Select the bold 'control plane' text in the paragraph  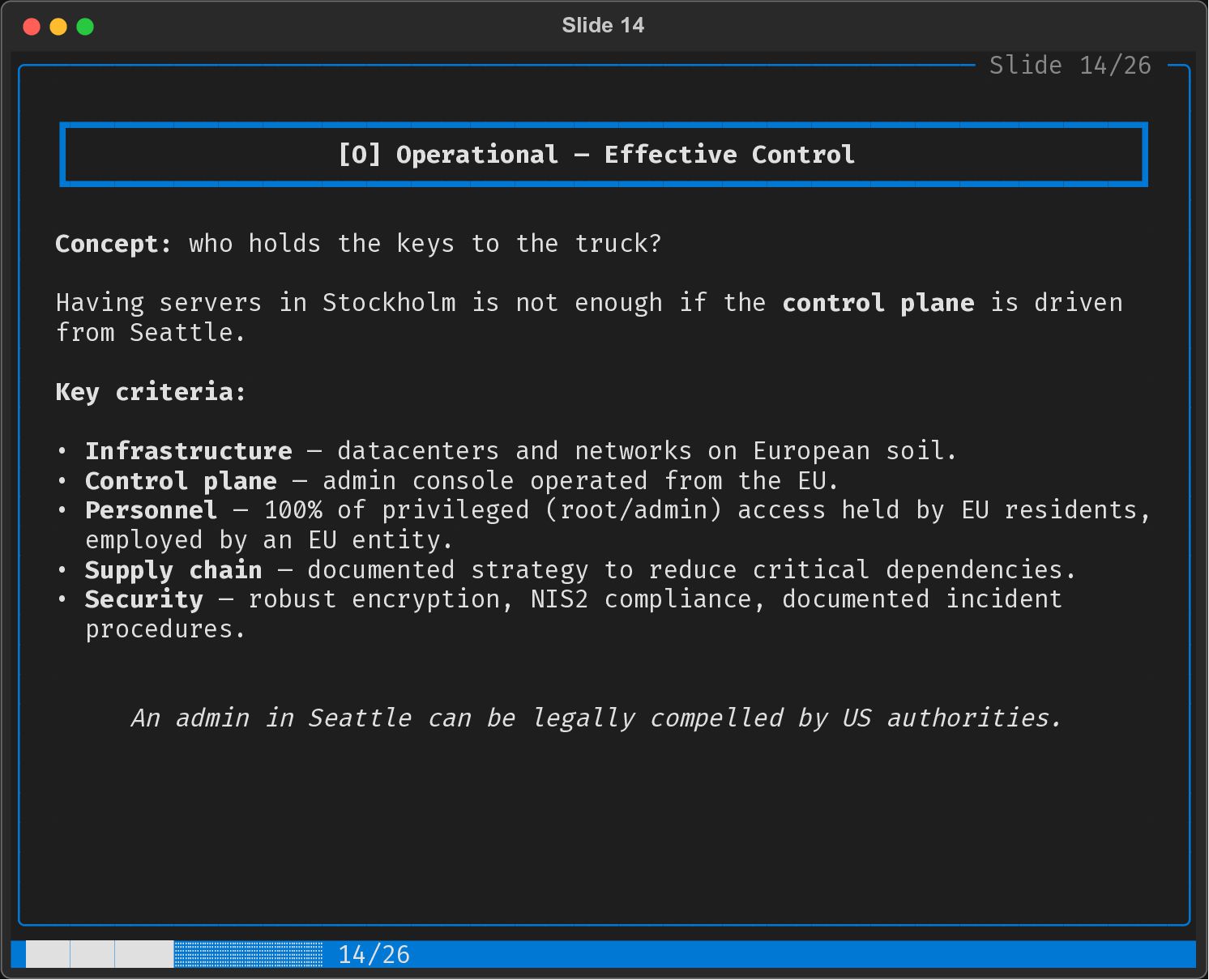(878, 303)
